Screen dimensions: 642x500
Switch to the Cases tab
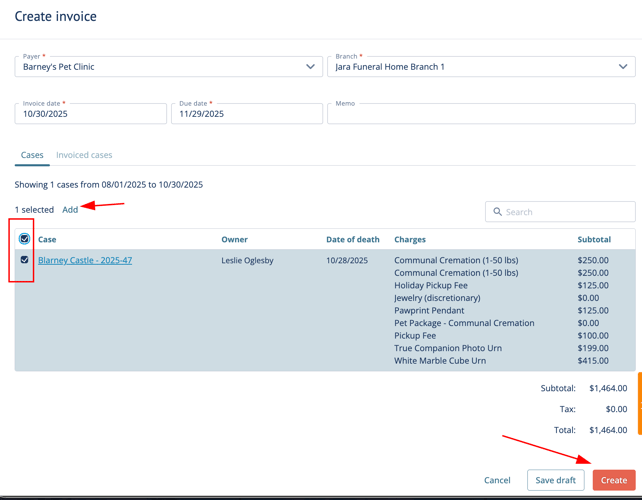click(32, 155)
